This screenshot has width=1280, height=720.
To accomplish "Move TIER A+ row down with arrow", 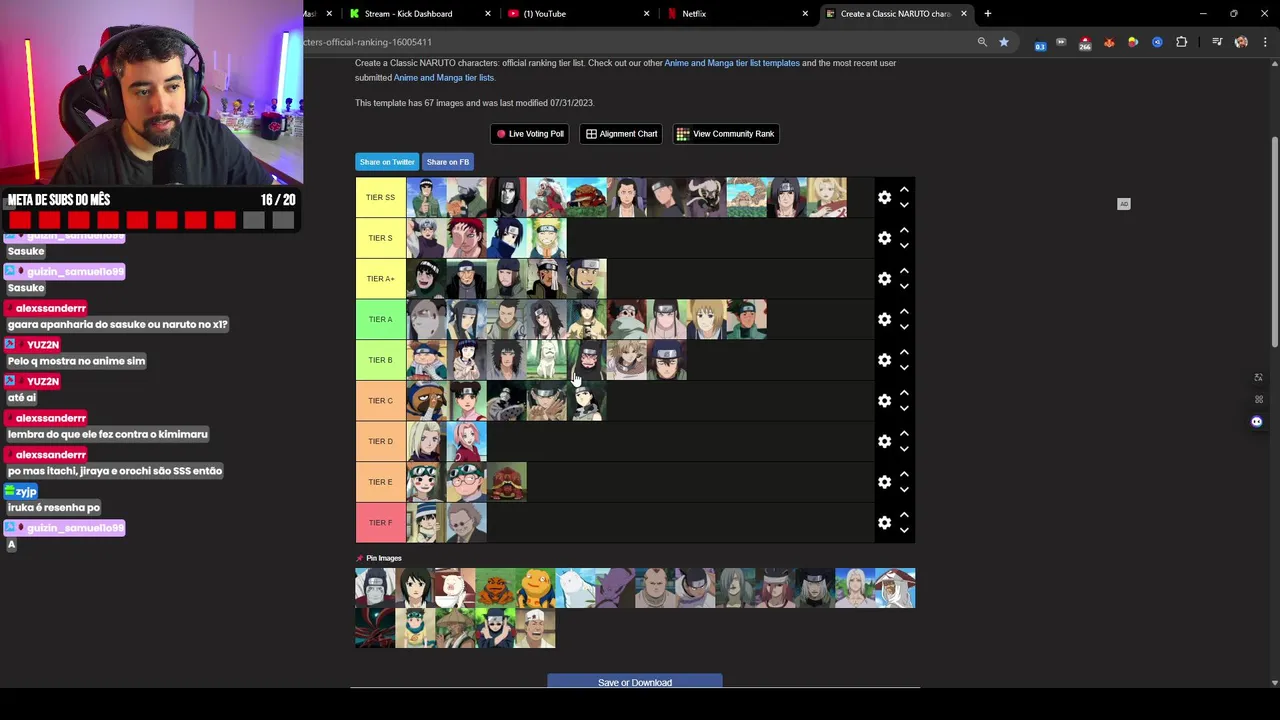I will coord(904,287).
